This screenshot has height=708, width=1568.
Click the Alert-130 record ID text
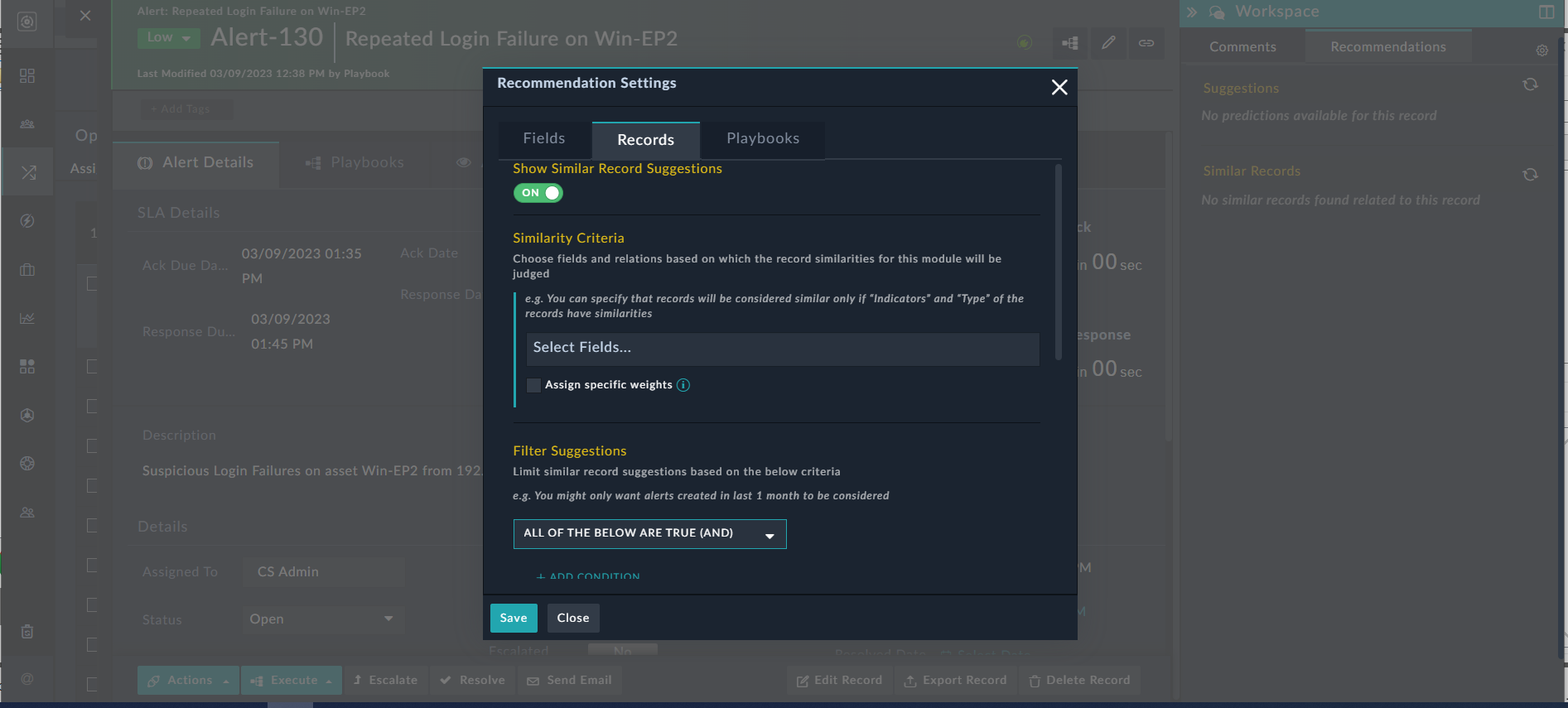point(267,37)
